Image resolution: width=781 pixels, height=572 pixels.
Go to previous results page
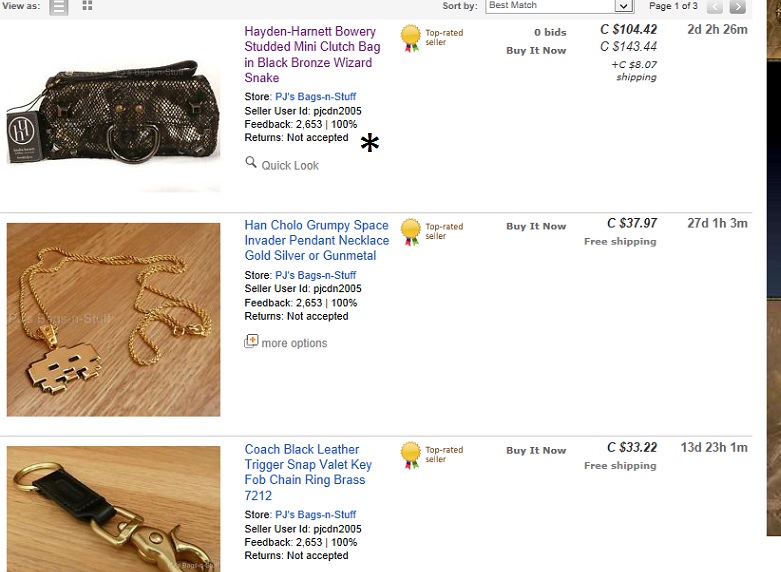(x=715, y=6)
